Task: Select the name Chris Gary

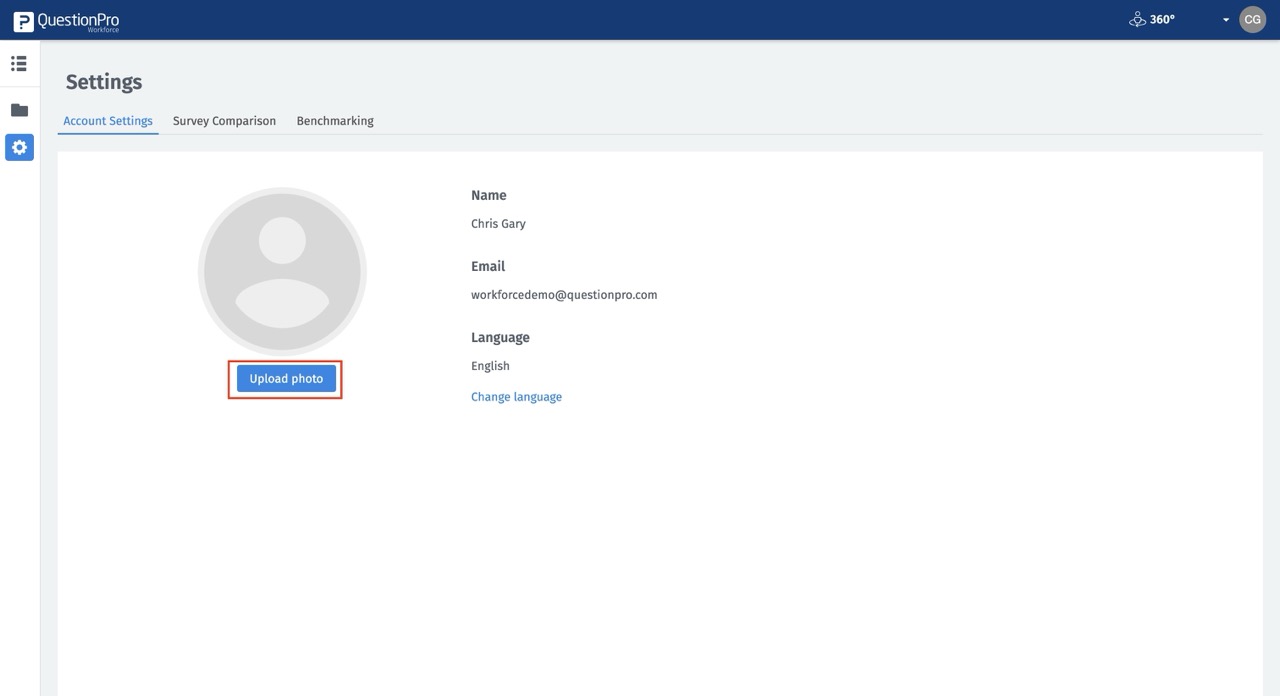Action: point(498,223)
